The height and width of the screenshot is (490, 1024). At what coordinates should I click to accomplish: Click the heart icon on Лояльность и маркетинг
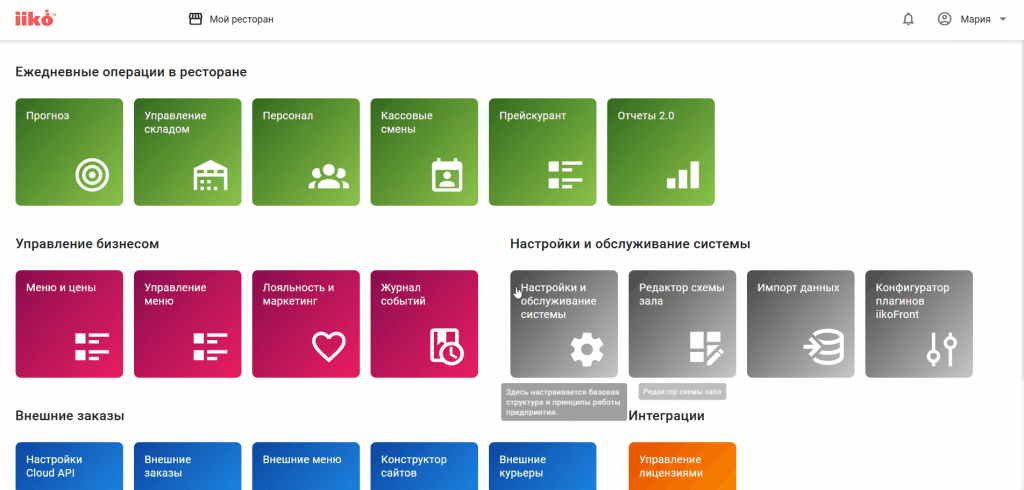tap(328, 347)
